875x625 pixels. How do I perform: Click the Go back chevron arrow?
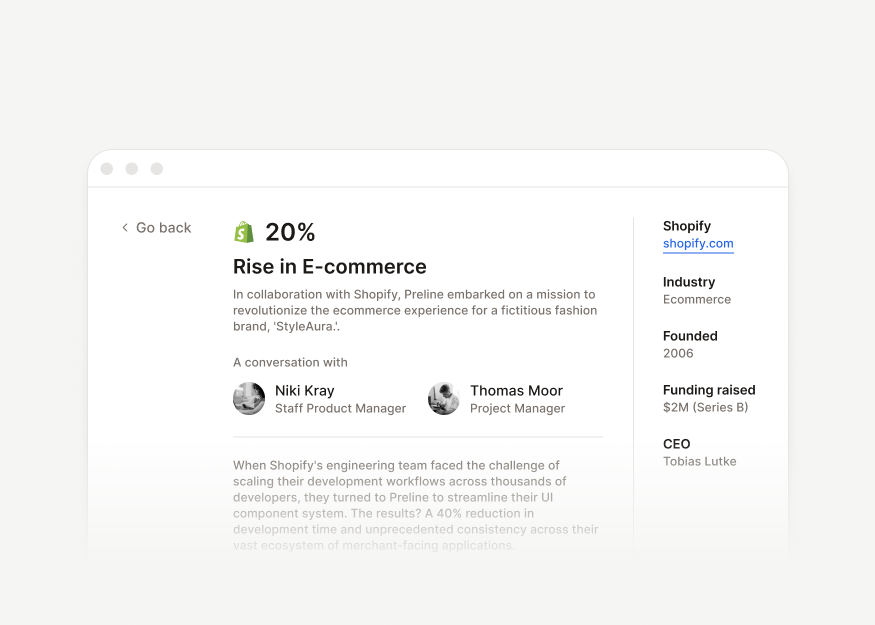coord(125,228)
